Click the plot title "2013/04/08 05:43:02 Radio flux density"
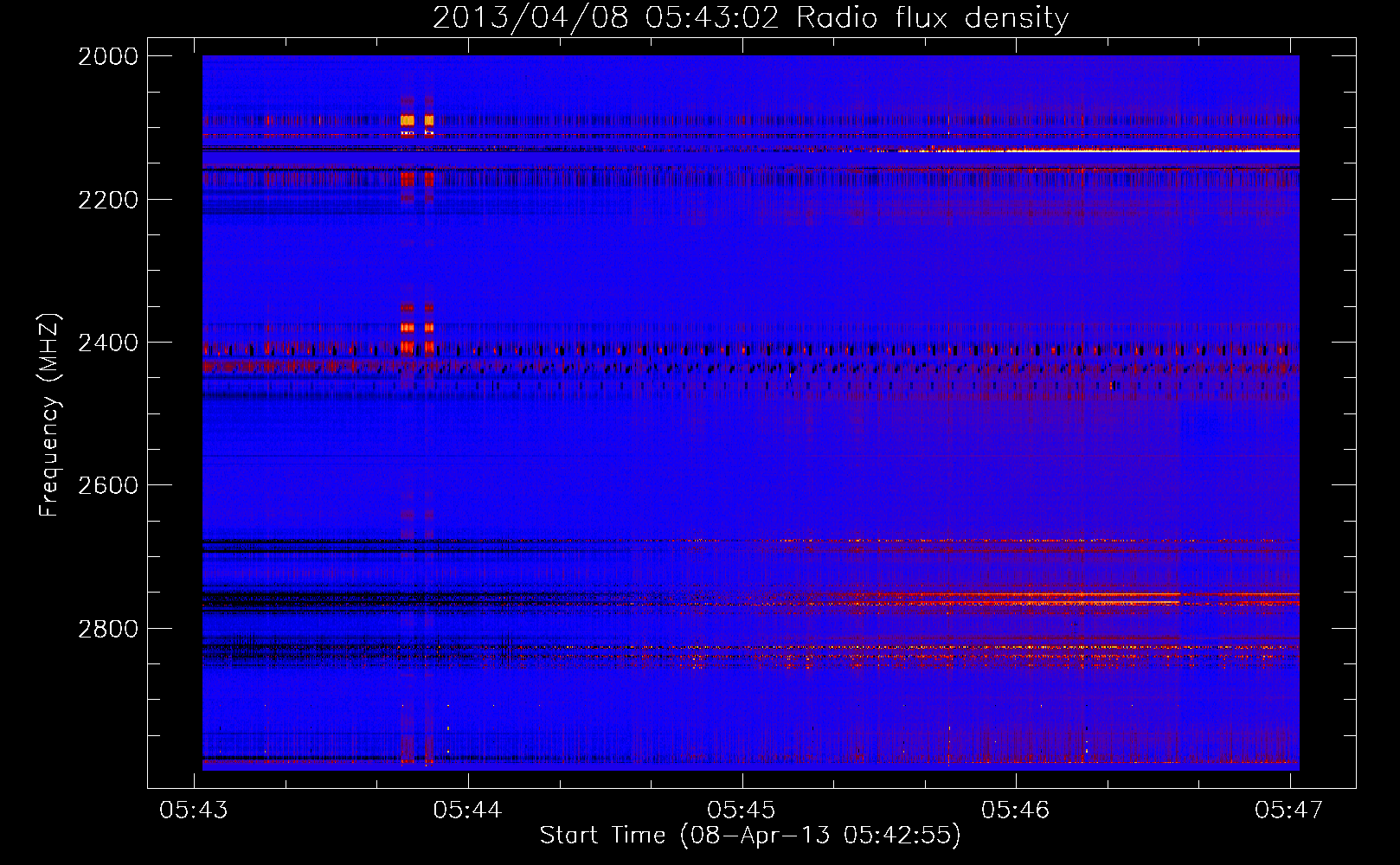 click(x=750, y=17)
